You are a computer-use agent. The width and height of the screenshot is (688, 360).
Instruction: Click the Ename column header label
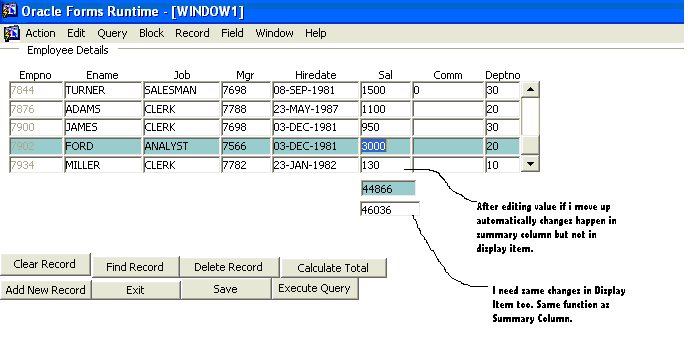click(x=102, y=75)
